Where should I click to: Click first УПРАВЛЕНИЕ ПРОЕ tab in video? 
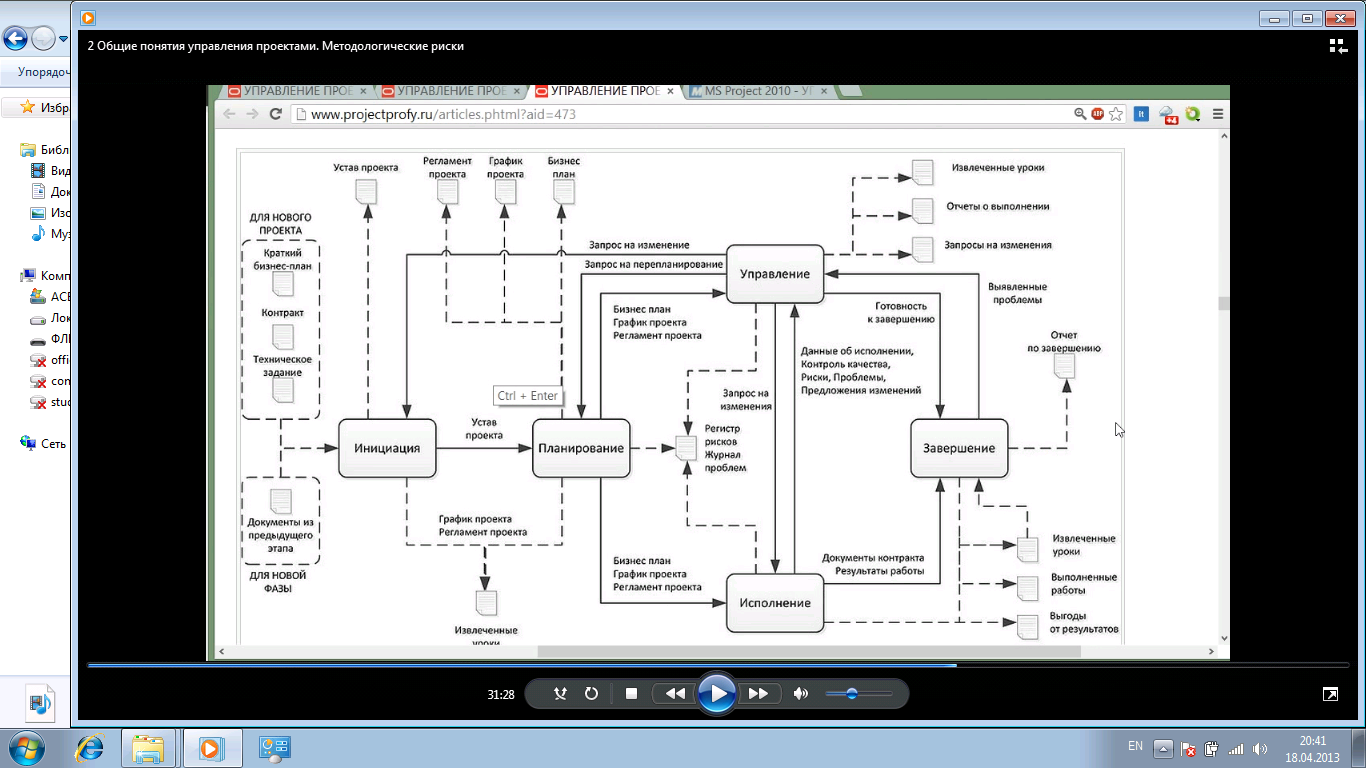pyautogui.click(x=300, y=91)
